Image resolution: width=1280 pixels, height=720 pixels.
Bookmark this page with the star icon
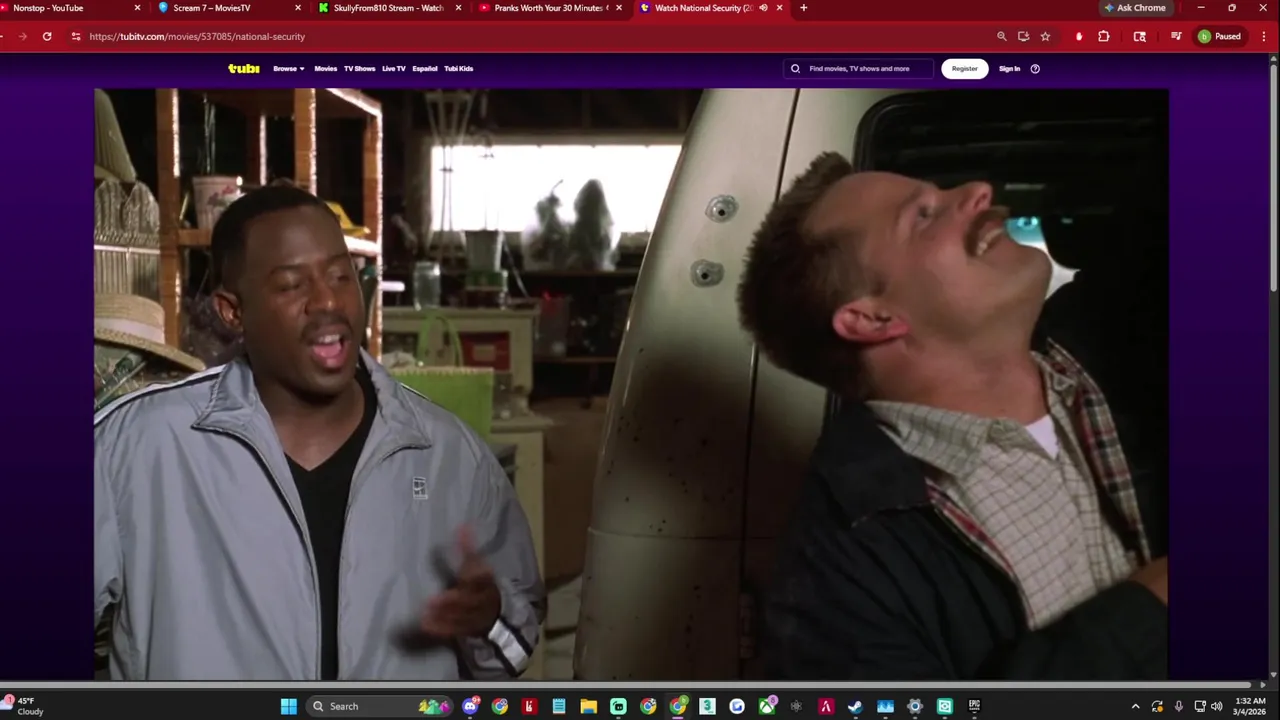click(x=1045, y=36)
